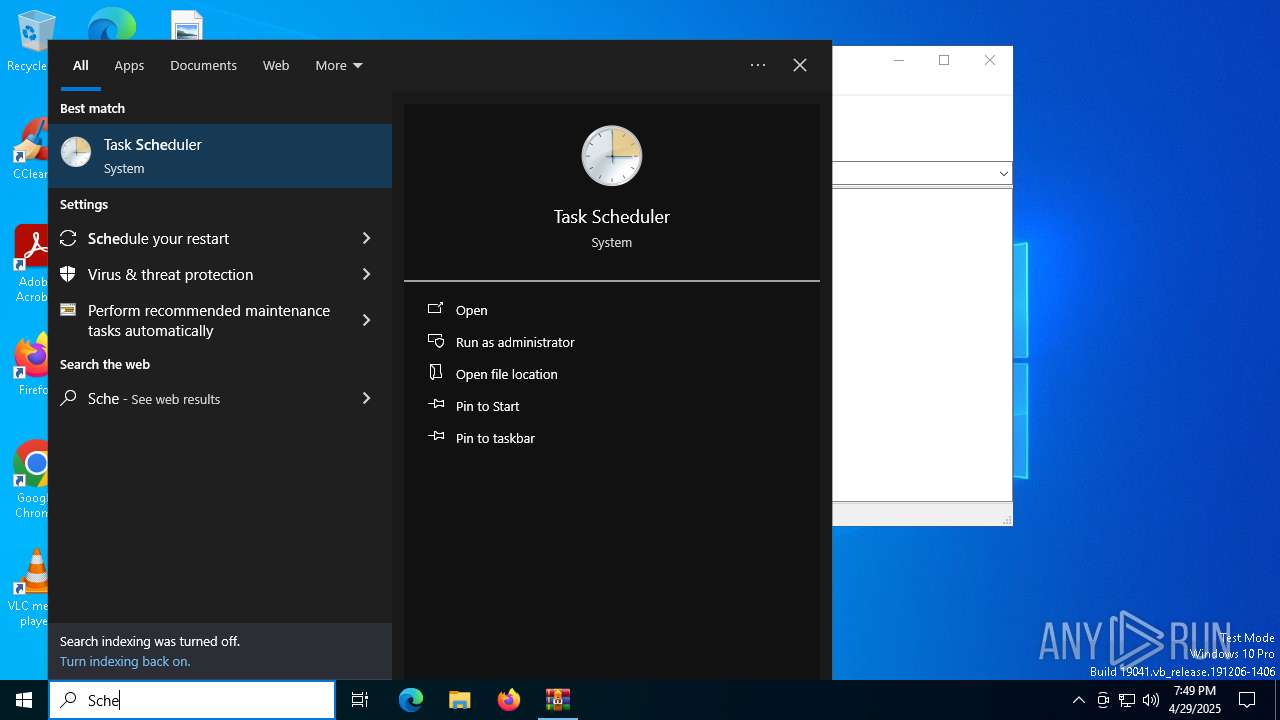The height and width of the screenshot is (720, 1280).
Task: Choose Open file location
Action: tap(506, 374)
